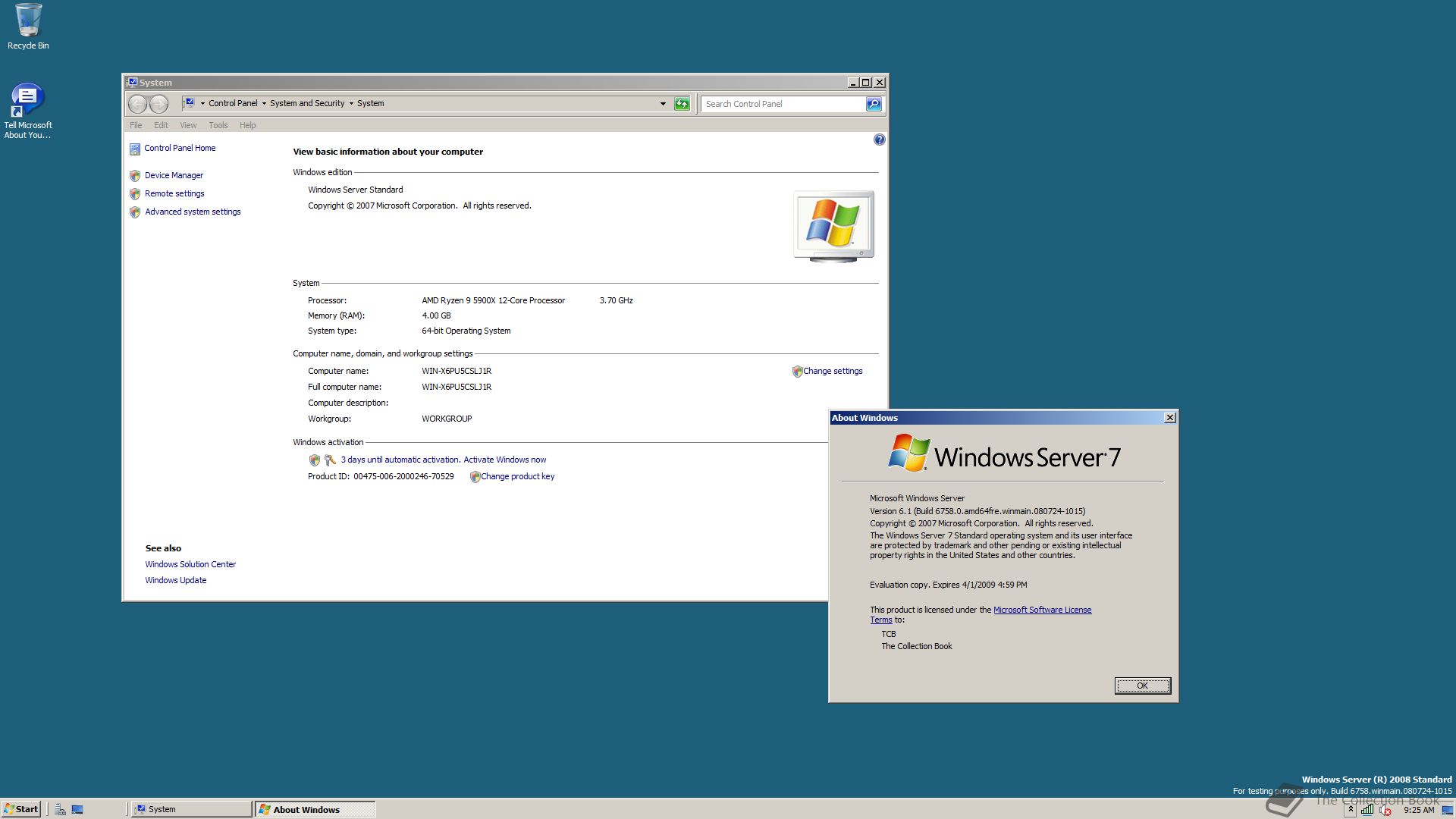This screenshot has width=1456, height=819.
Task: Click the Windows logo monitor image
Action: (x=833, y=226)
